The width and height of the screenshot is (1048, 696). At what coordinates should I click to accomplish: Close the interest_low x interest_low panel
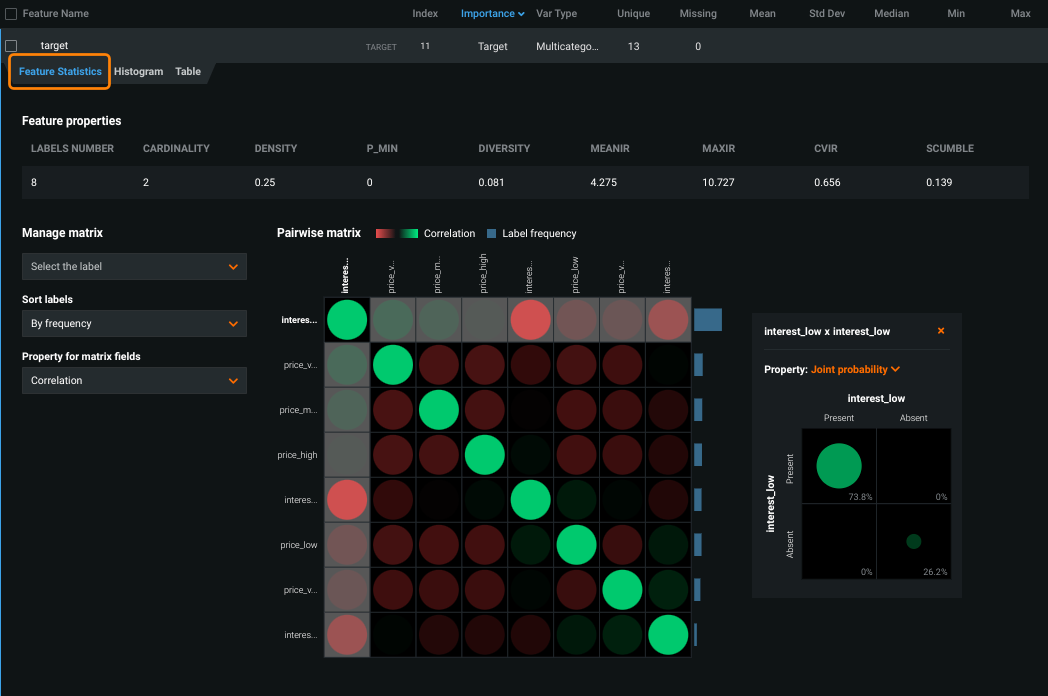941,331
